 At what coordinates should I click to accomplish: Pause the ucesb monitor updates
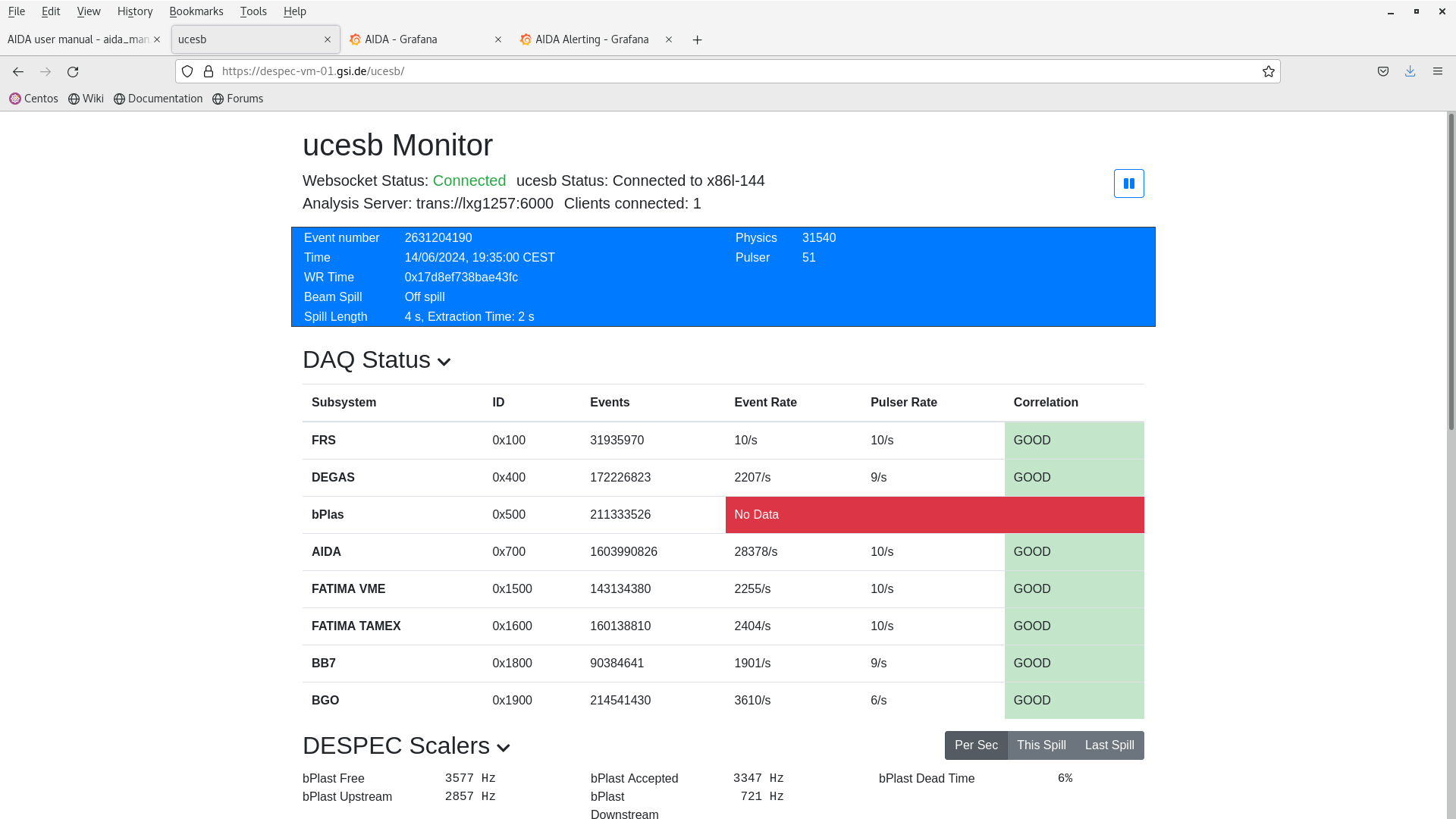pos(1128,184)
